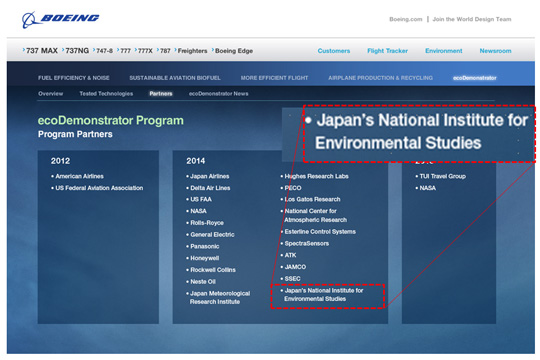Click the JAMCO entry

(295, 267)
